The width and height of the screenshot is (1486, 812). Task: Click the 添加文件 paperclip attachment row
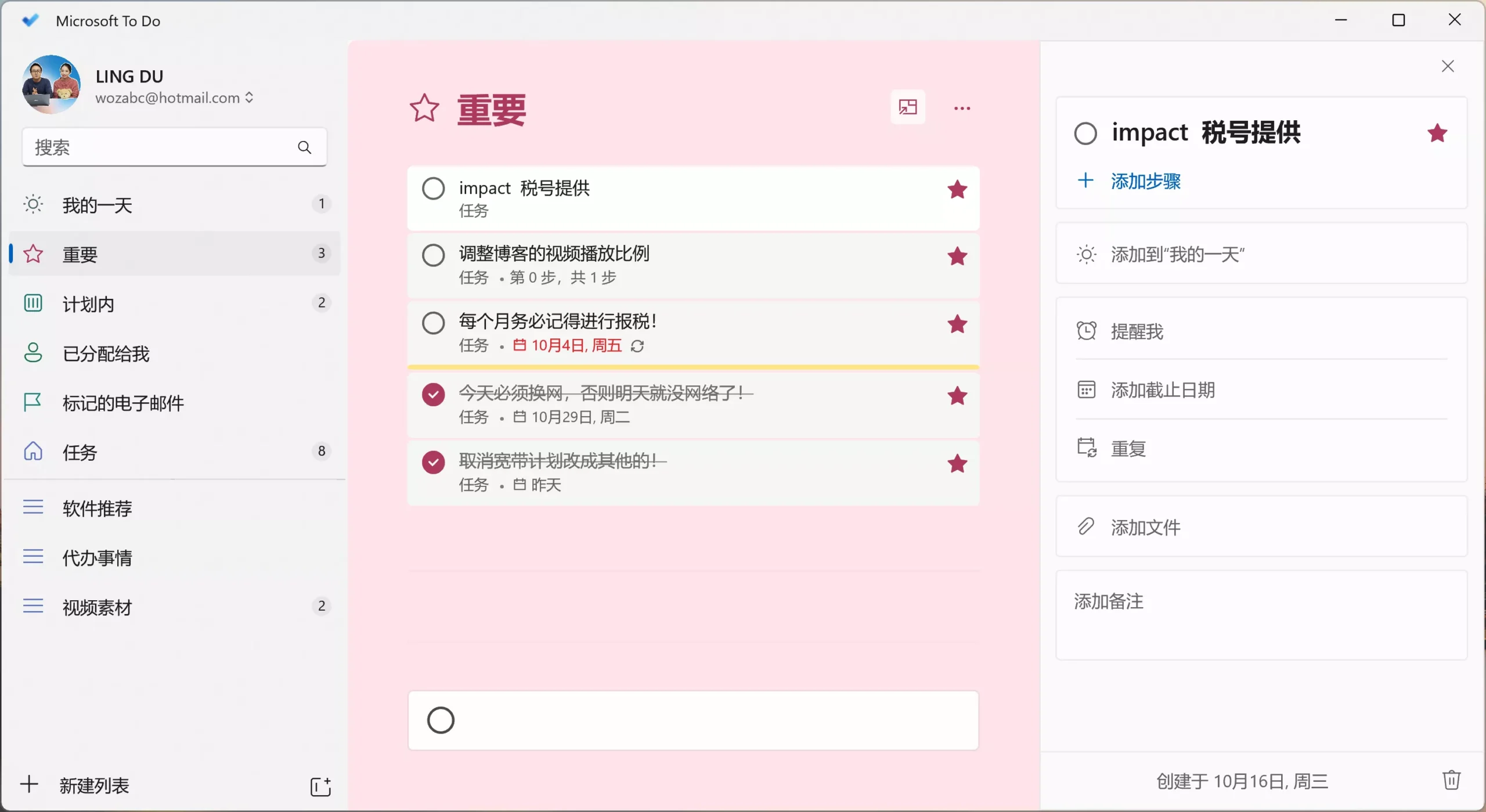coord(1145,527)
